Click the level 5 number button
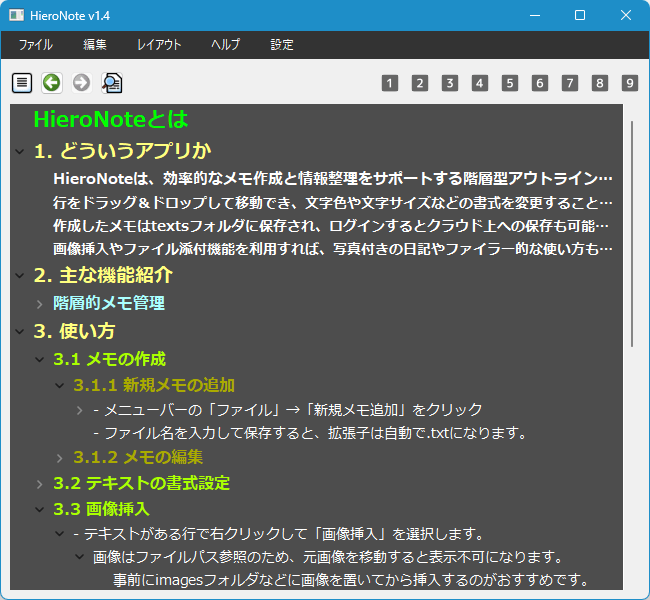The image size is (650, 600). (x=510, y=83)
